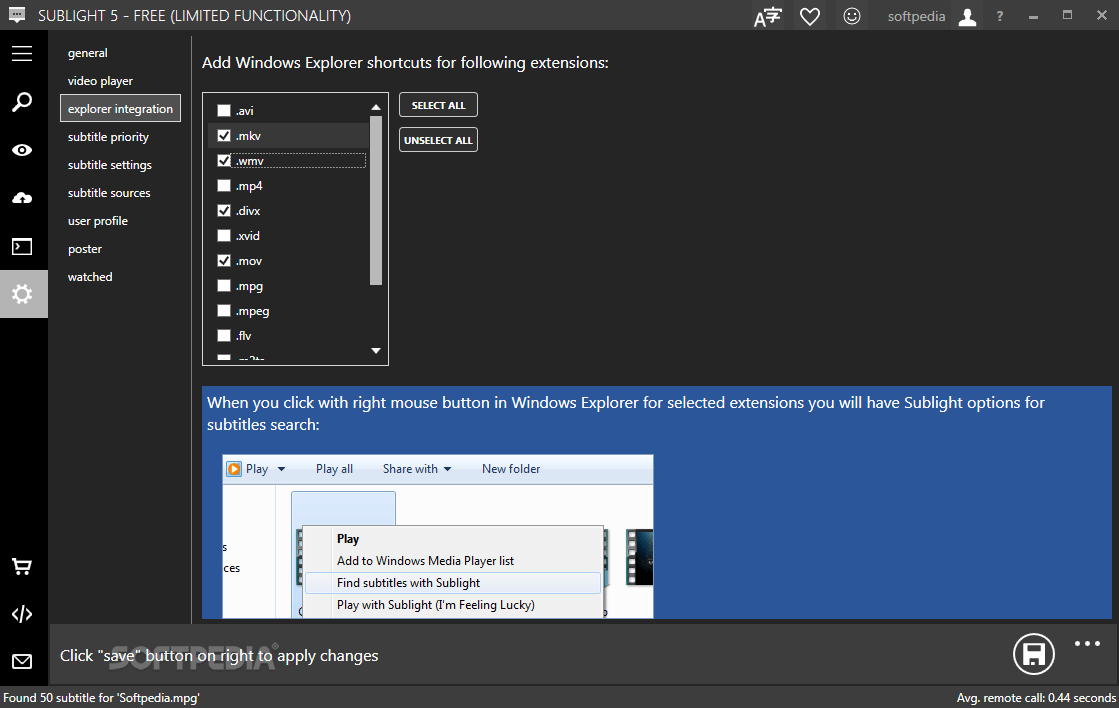Screen dimensions: 1119x708
Task: Click the user profile silhouette icon
Action: click(968, 16)
